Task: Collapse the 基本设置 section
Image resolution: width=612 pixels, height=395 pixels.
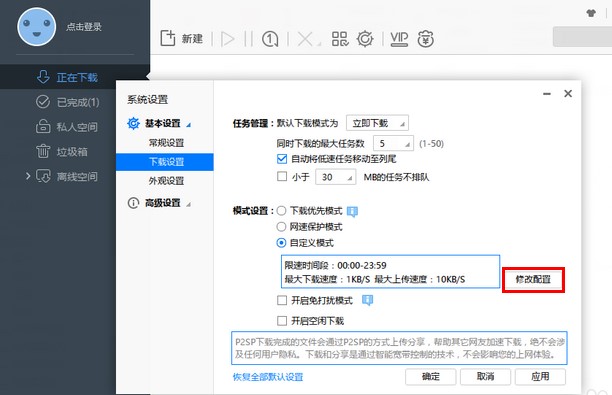Action: [x=189, y=125]
